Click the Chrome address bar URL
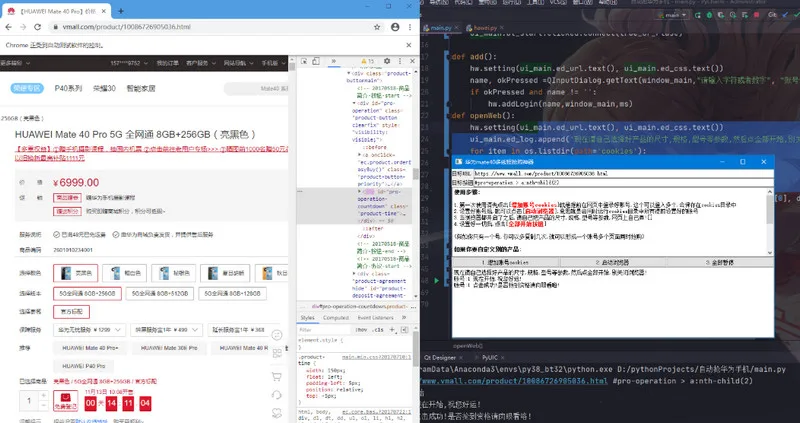The height and width of the screenshot is (423, 800). coord(127,27)
